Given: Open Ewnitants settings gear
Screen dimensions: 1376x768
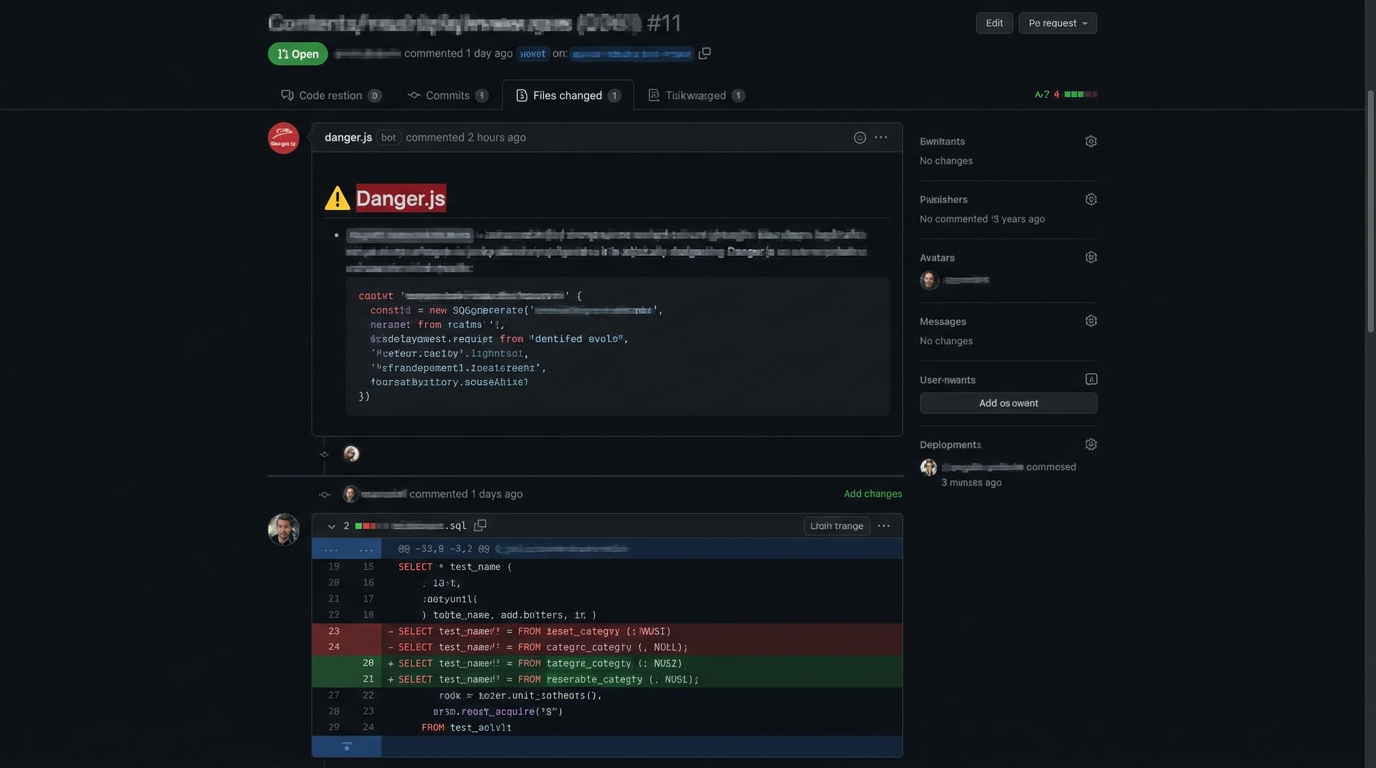Looking at the screenshot, I should [1091, 141].
